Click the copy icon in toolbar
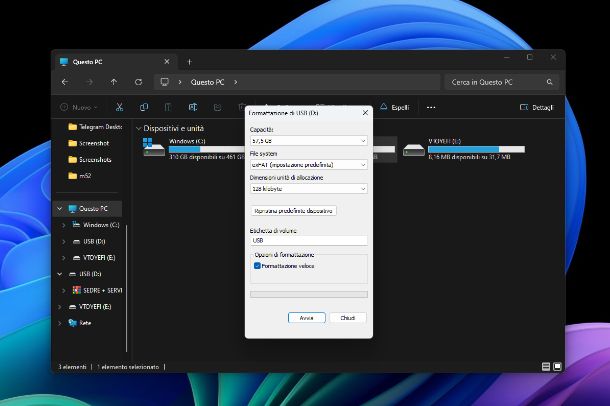 (144, 107)
